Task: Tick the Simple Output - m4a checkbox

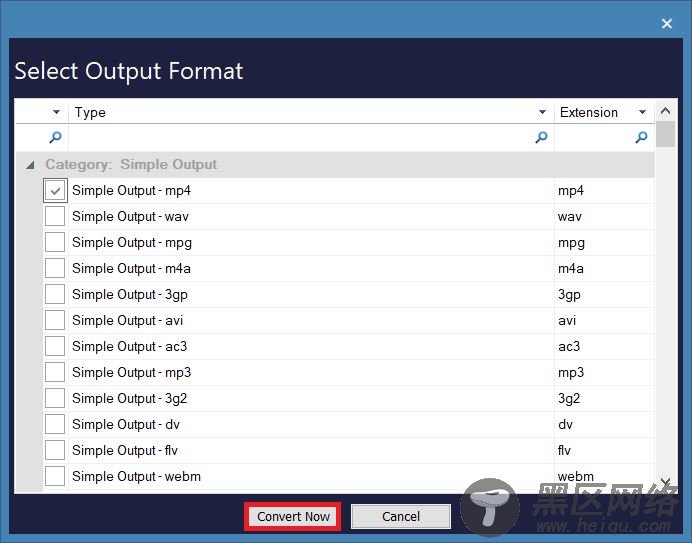Action: tap(55, 268)
